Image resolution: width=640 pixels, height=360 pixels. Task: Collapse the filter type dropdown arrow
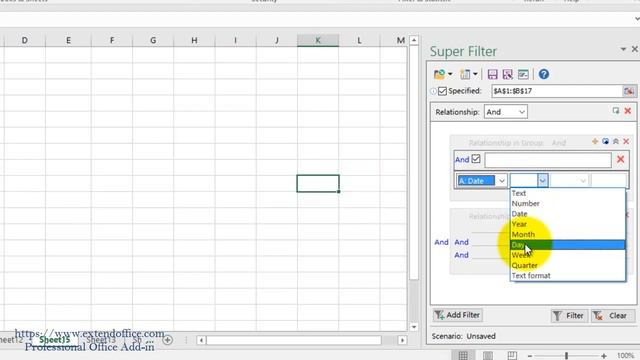click(542, 180)
